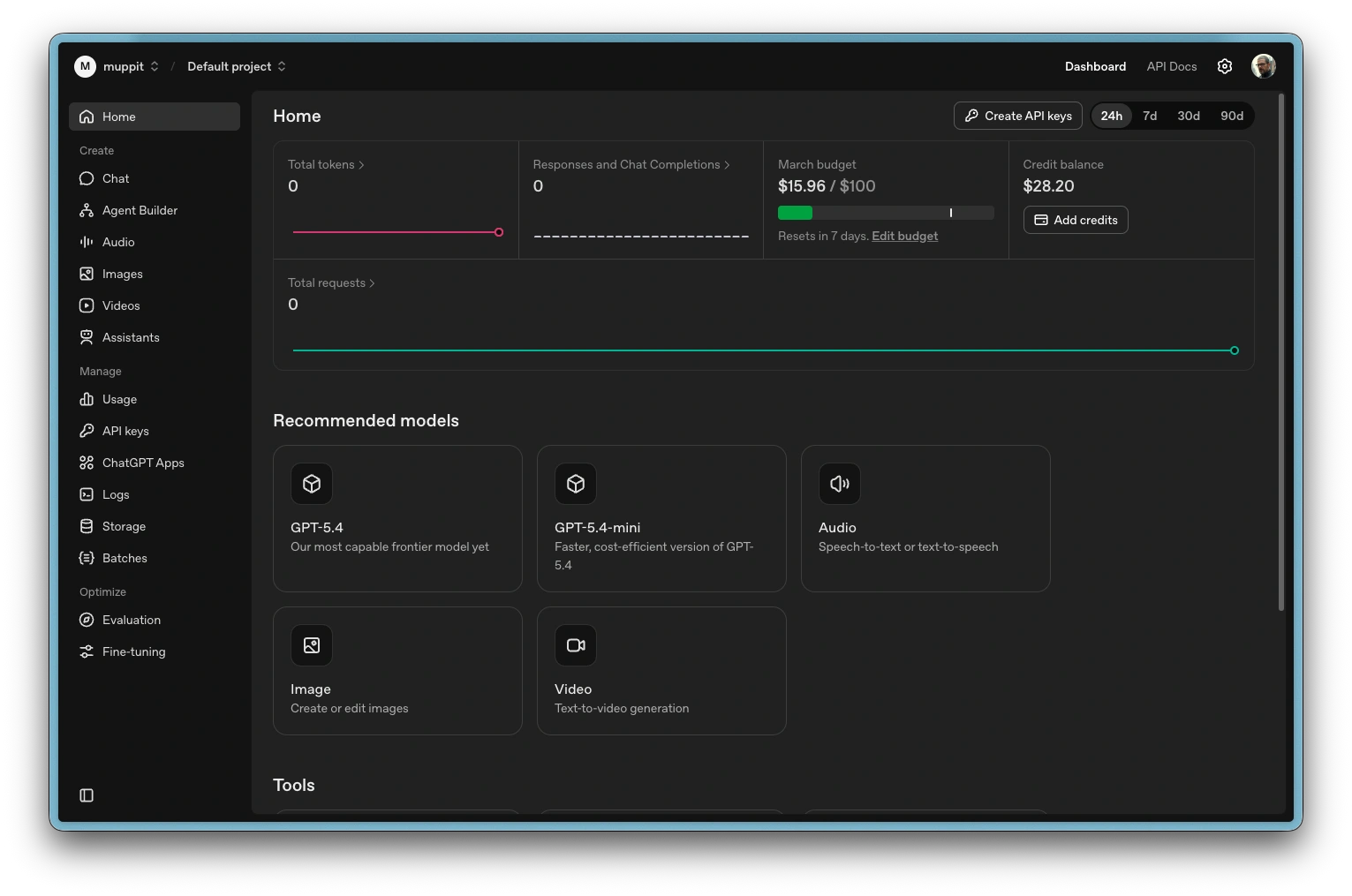Screen dimensions: 1352x896
Task: Select the 24h time range
Action: pyautogui.click(x=1111, y=116)
